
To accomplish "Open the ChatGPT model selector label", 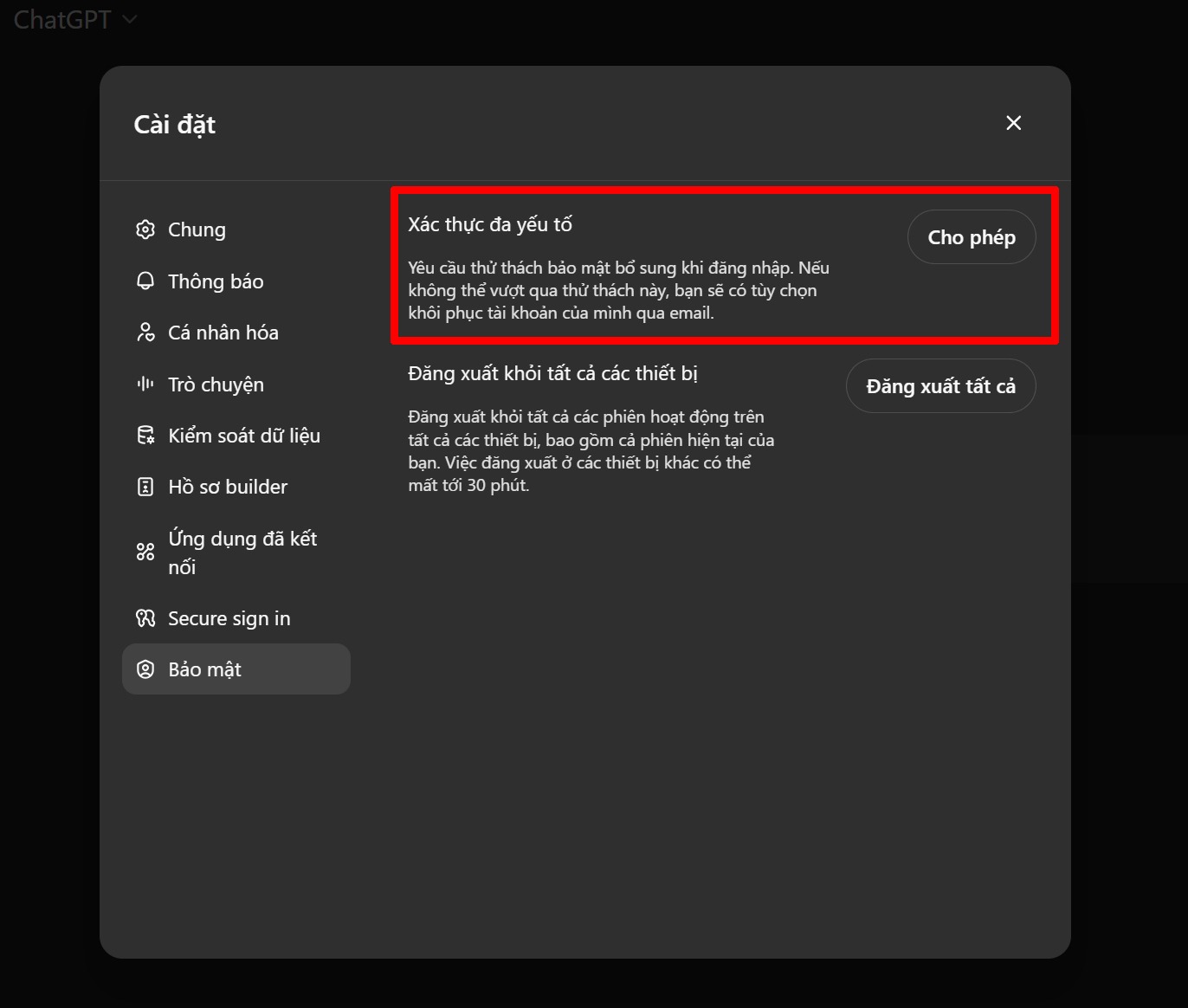I will (62, 19).
